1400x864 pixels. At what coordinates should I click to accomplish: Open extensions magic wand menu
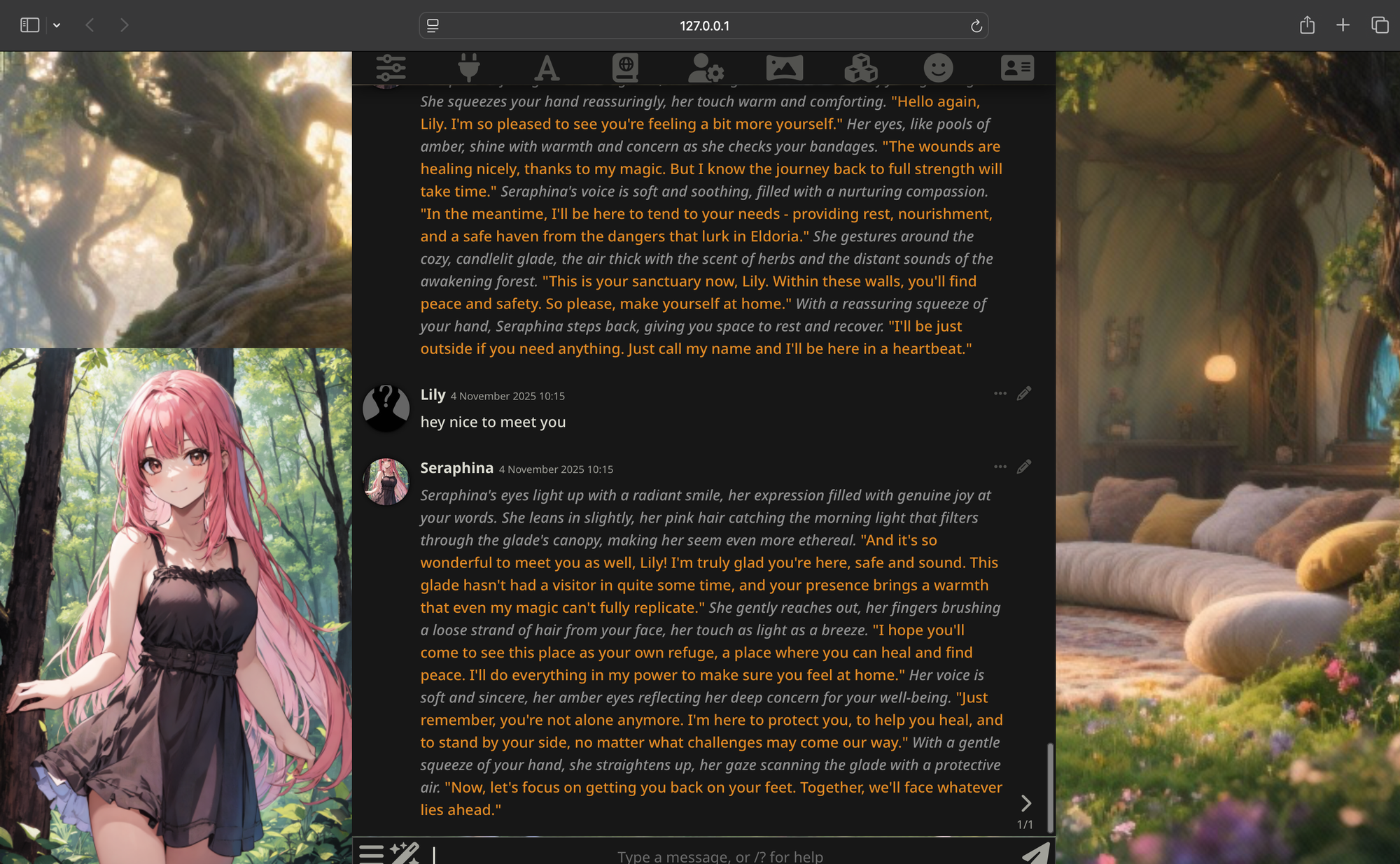coord(405,854)
